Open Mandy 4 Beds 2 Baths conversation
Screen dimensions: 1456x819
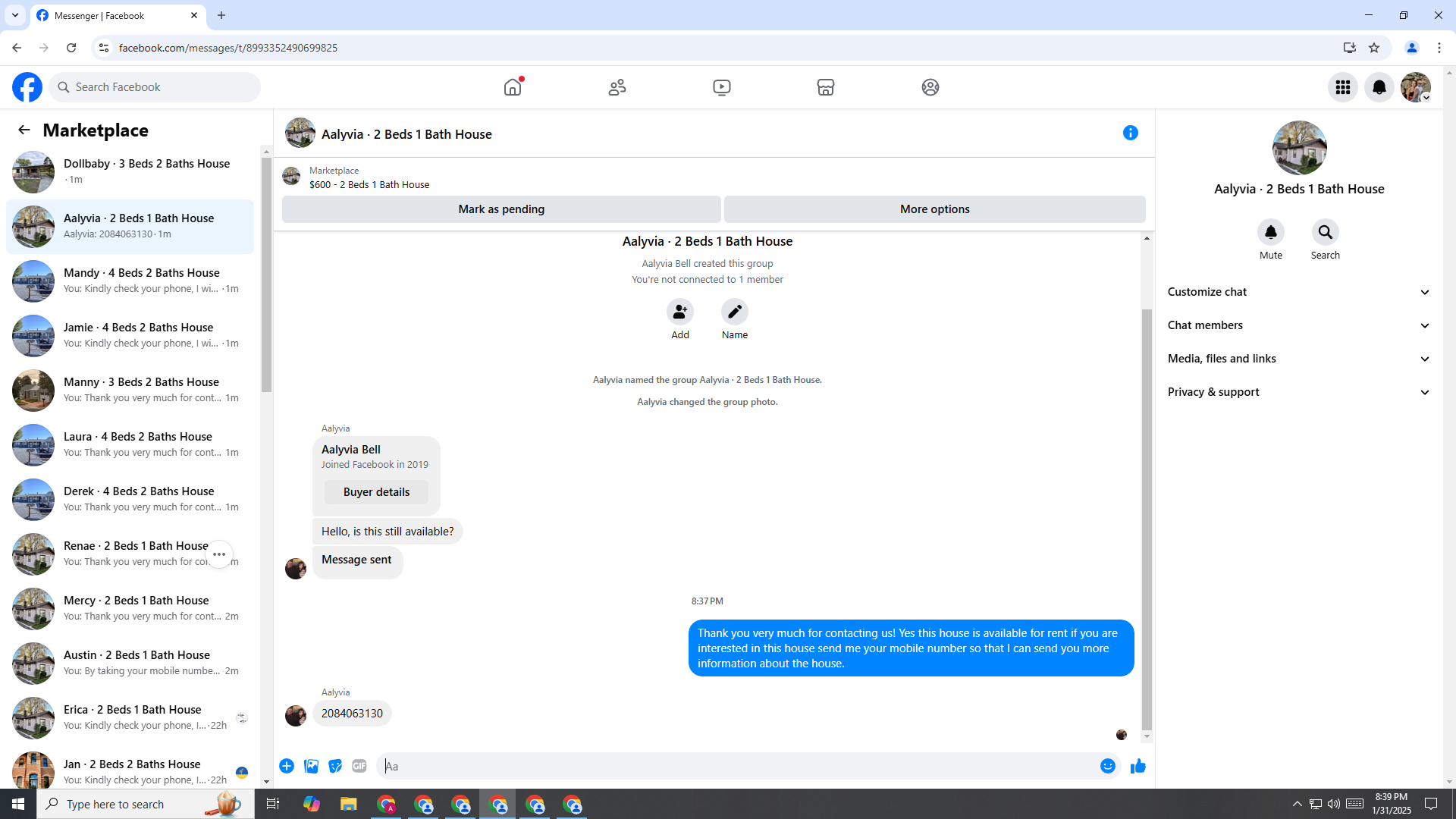[130, 281]
